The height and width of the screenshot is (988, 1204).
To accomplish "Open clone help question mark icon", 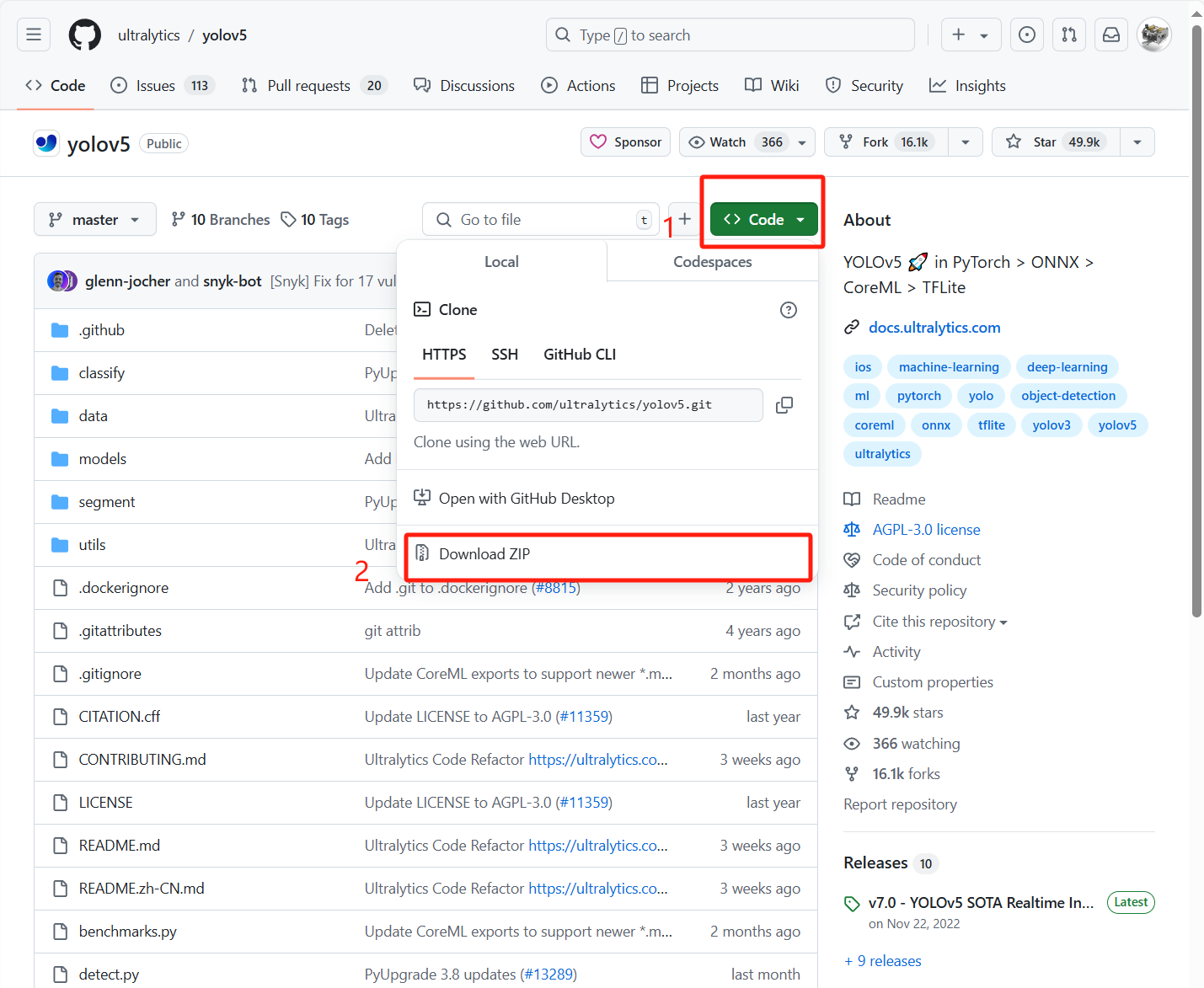I will tap(789, 310).
